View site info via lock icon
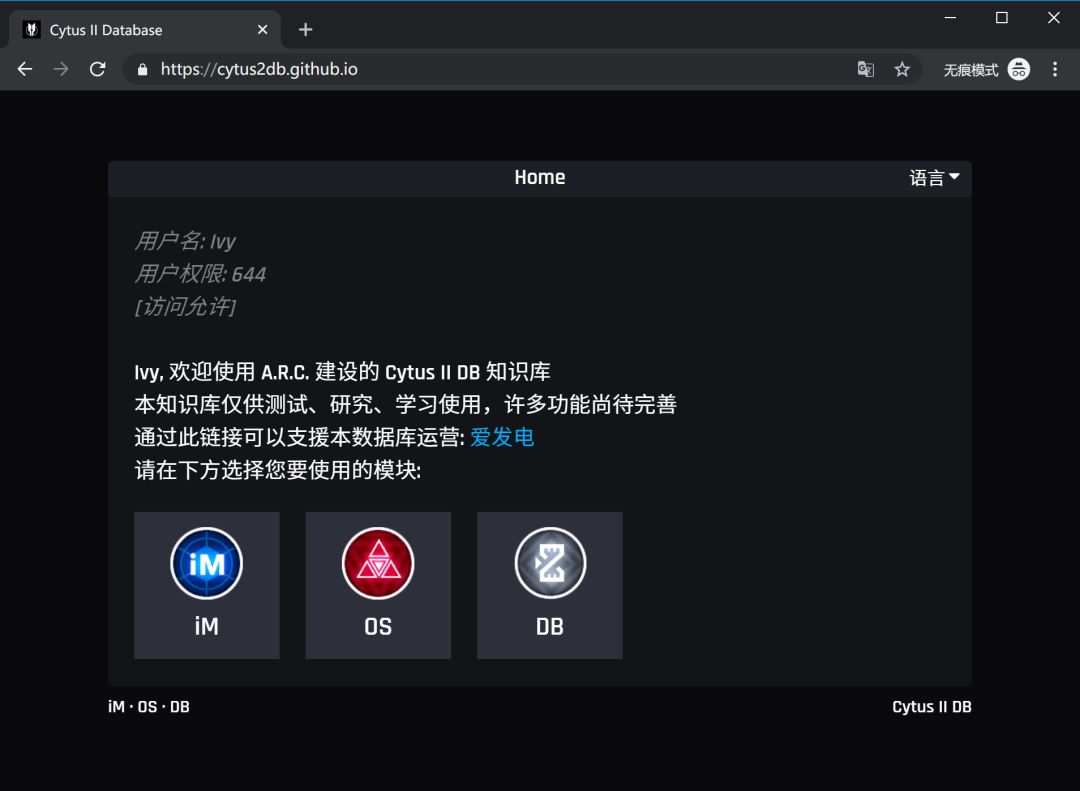Screen dimensions: 1080x791 [143, 69]
